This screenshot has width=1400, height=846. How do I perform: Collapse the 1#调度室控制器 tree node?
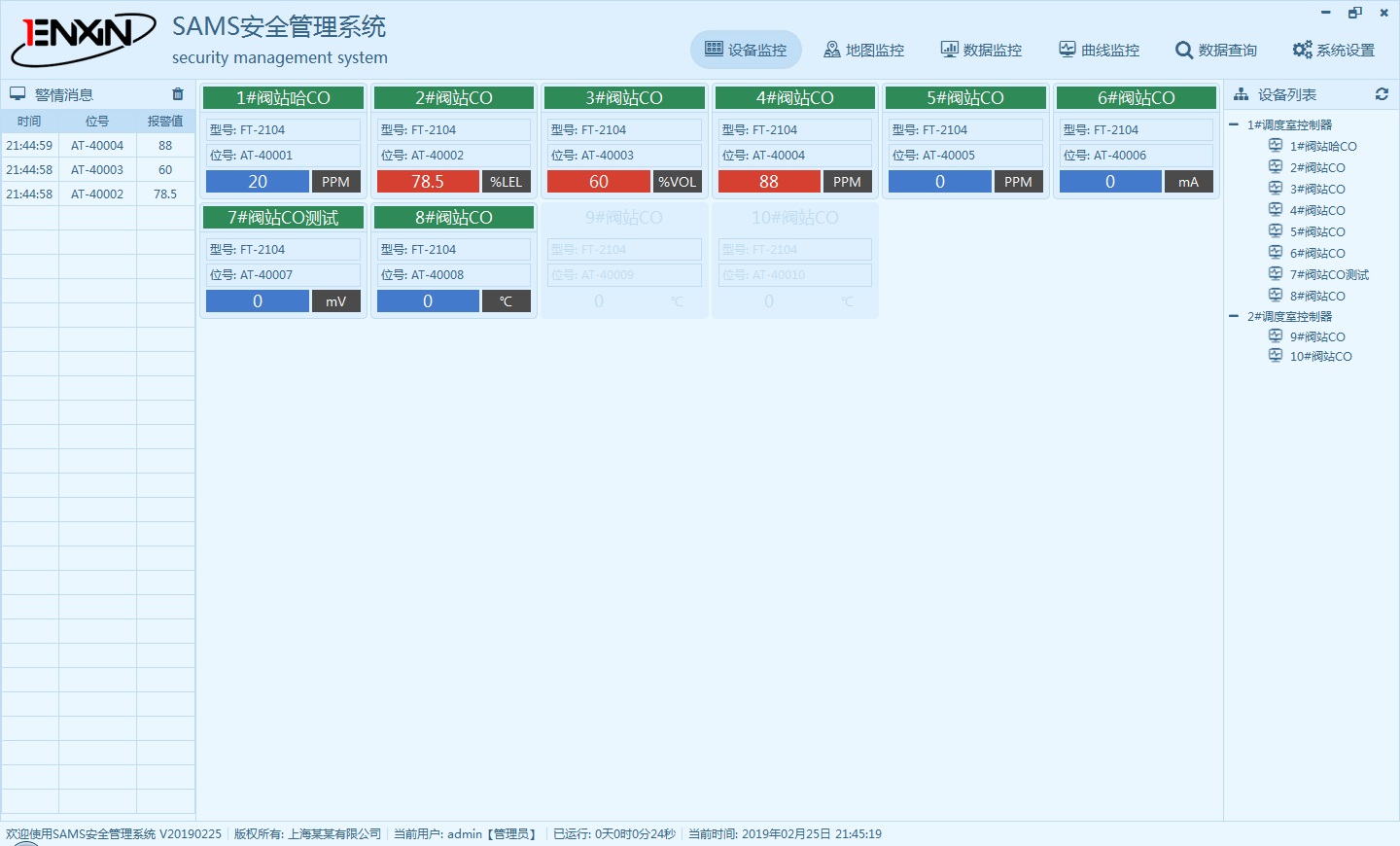[1234, 124]
